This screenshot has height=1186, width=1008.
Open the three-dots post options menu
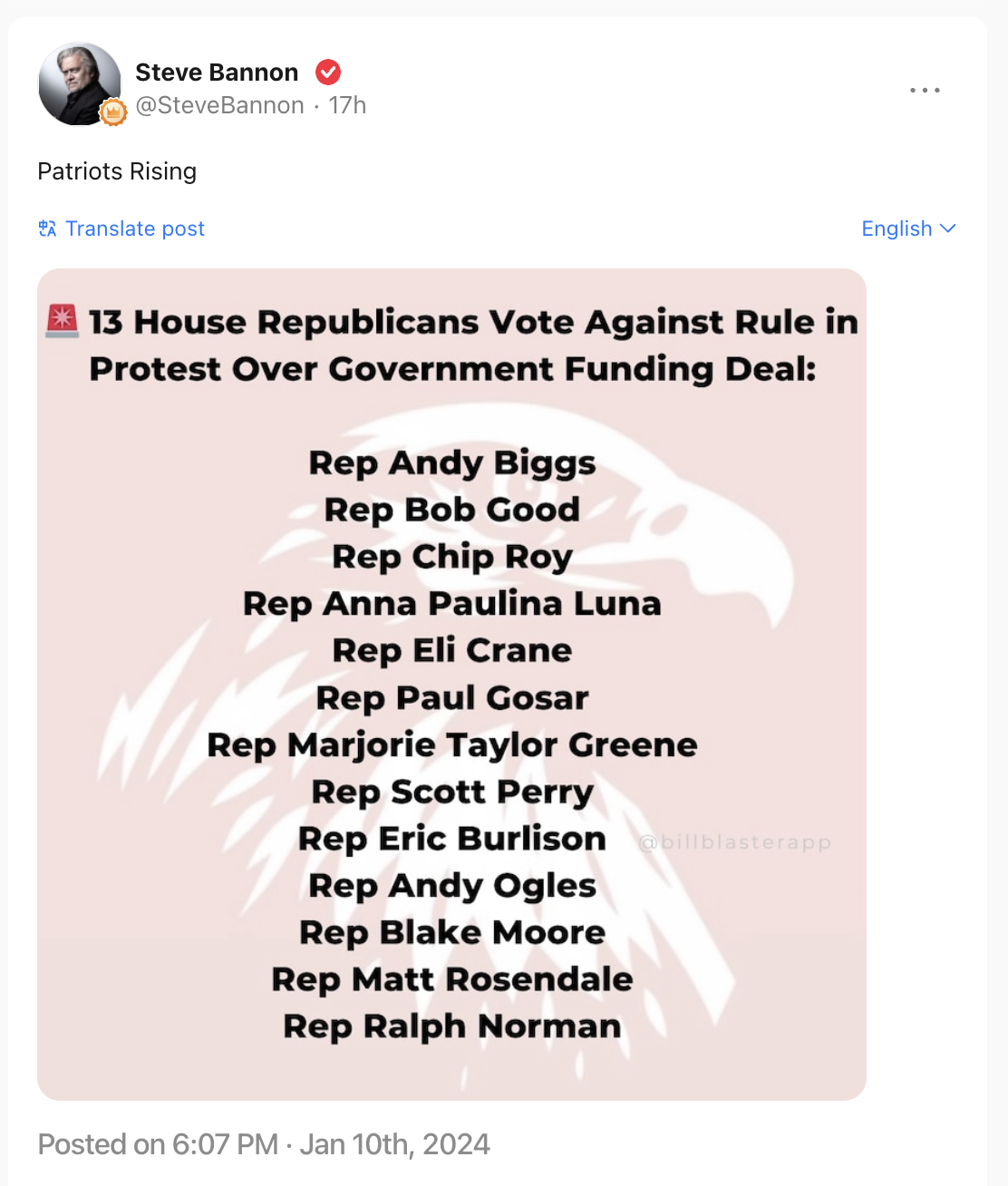(925, 90)
